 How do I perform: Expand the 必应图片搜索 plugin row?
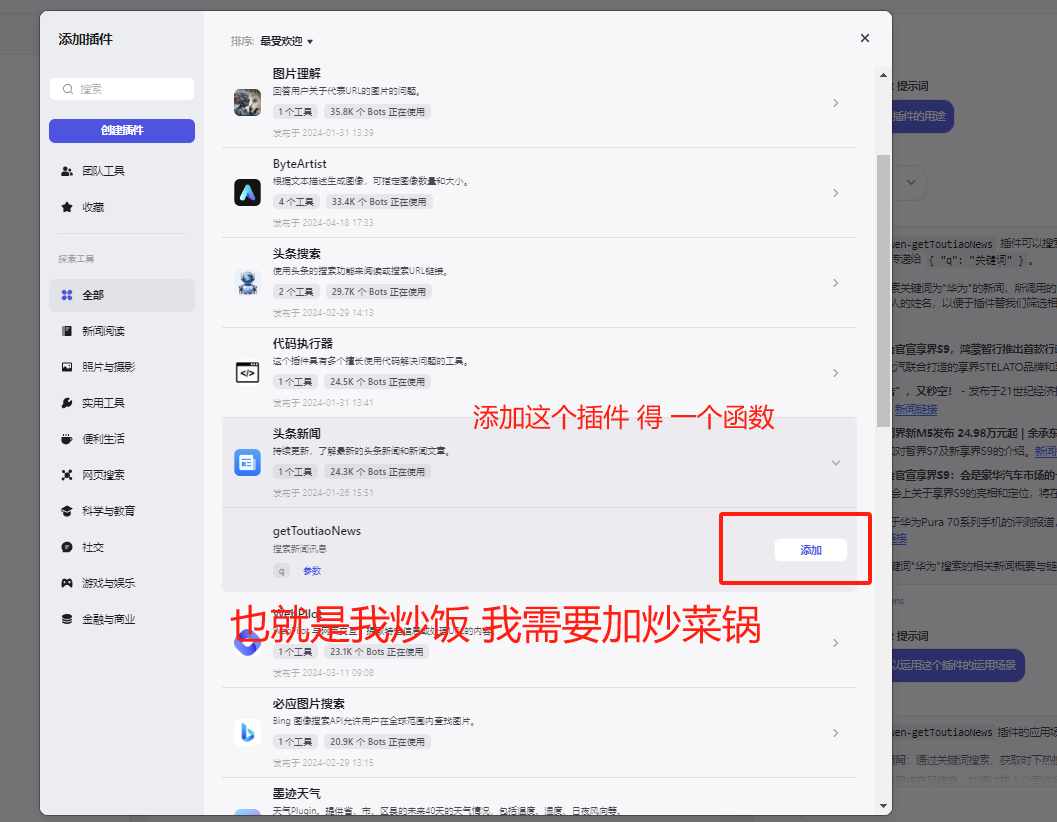(x=835, y=733)
